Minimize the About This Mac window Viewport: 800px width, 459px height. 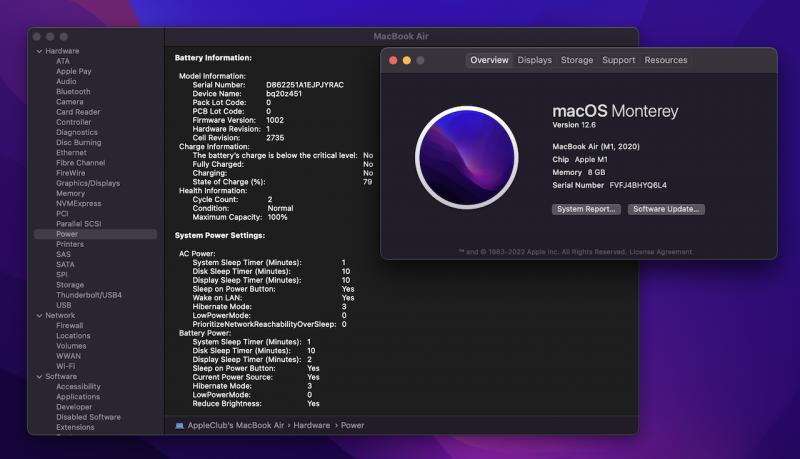coord(407,60)
